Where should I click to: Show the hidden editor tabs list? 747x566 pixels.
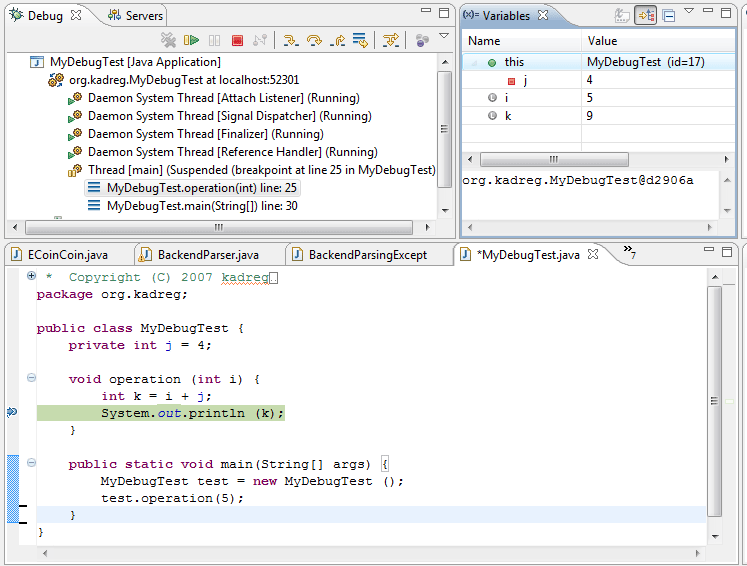[630, 250]
